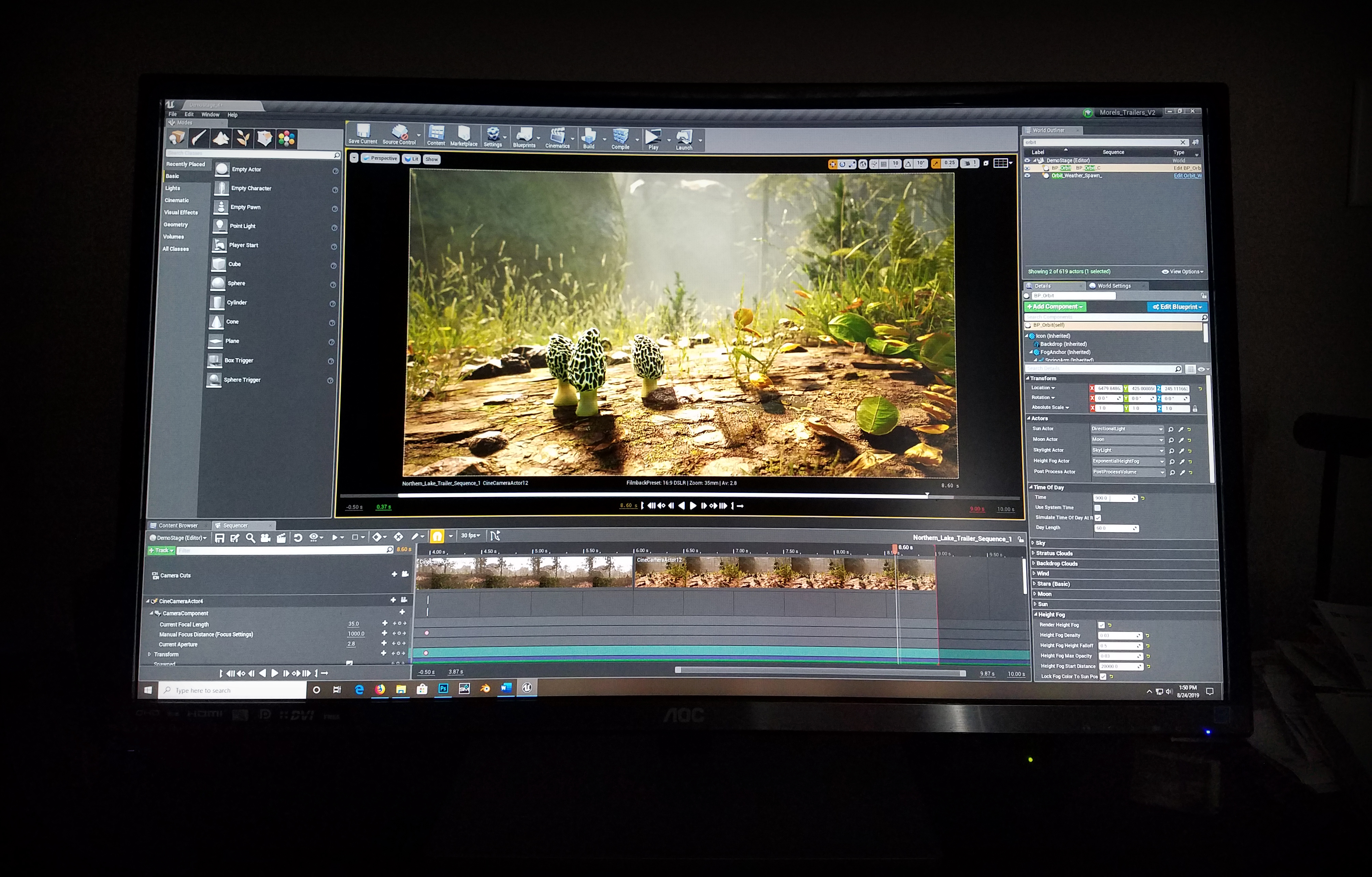The width and height of the screenshot is (1372, 877).
Task: Click the Build toolbar icon
Action: pyautogui.click(x=589, y=138)
